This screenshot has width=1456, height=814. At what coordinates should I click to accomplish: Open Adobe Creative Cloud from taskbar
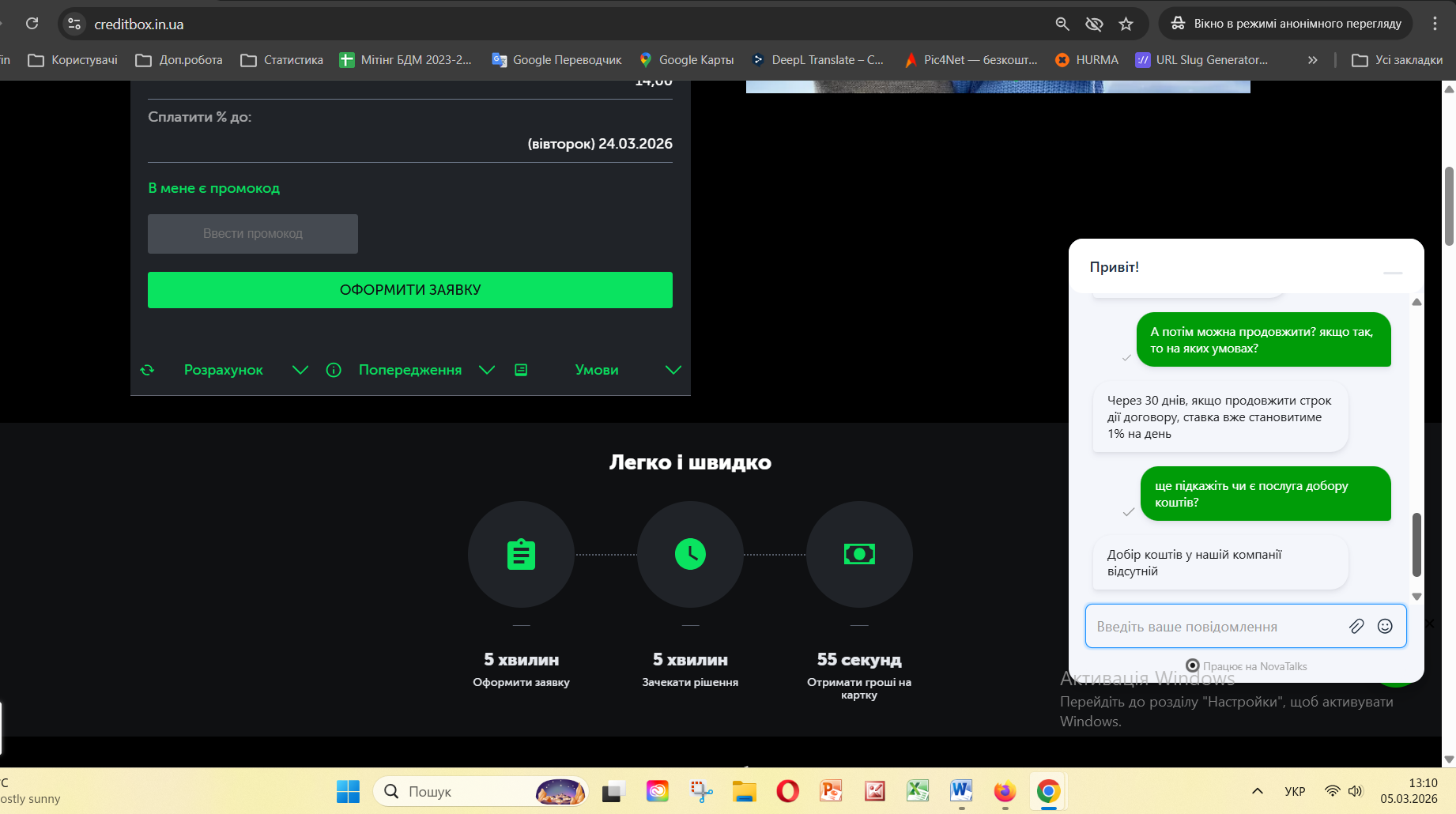click(658, 791)
